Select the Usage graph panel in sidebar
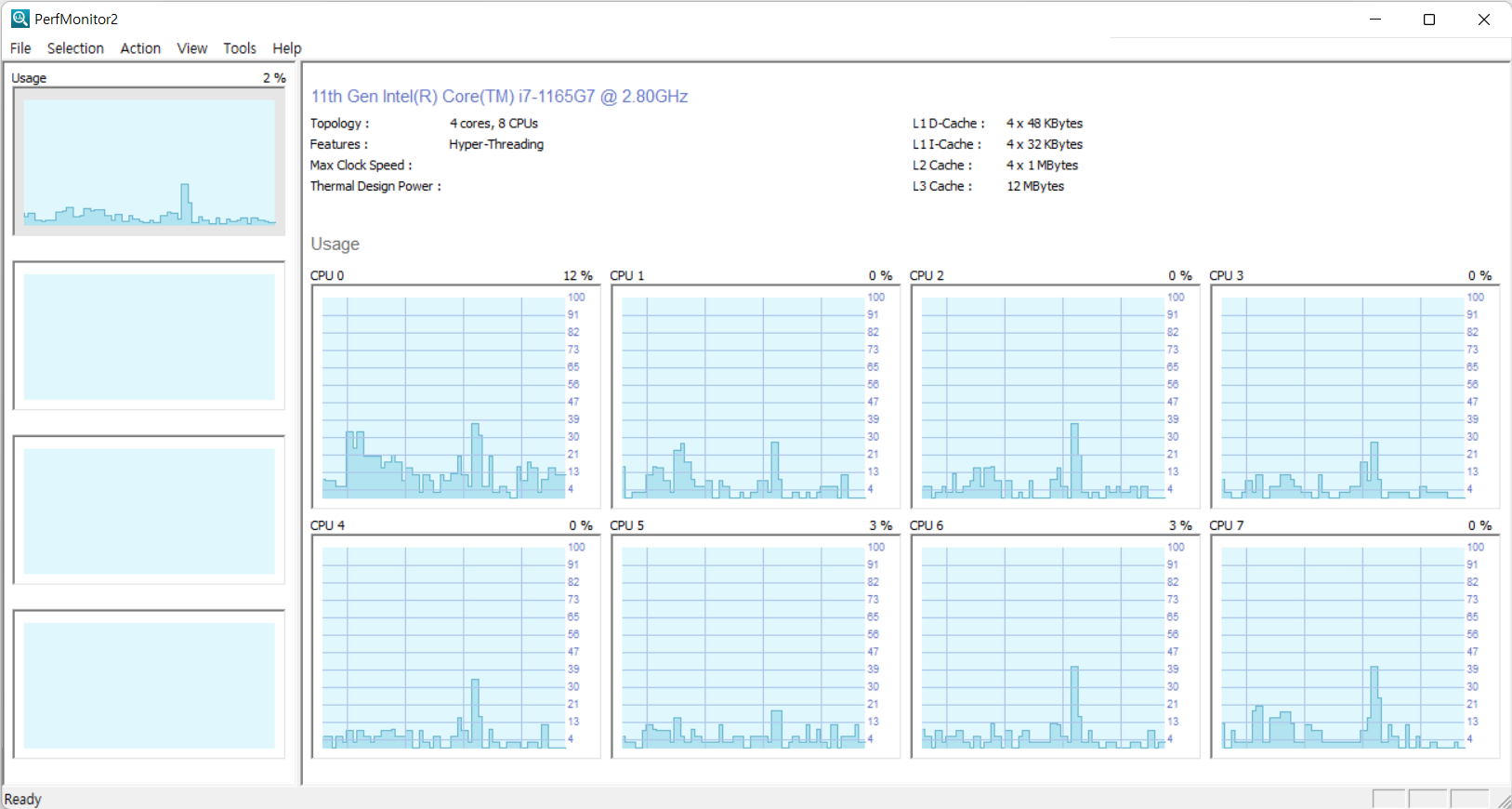Image resolution: width=1512 pixels, height=809 pixels. tap(149, 162)
